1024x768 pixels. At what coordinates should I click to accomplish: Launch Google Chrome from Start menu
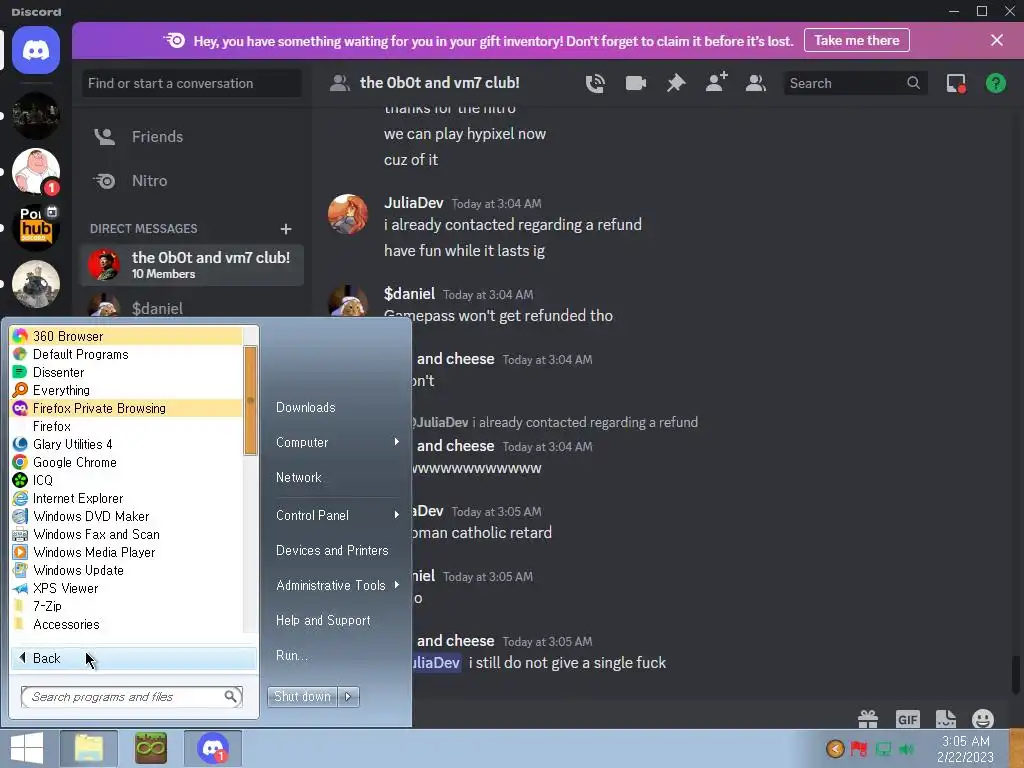[126, 462]
